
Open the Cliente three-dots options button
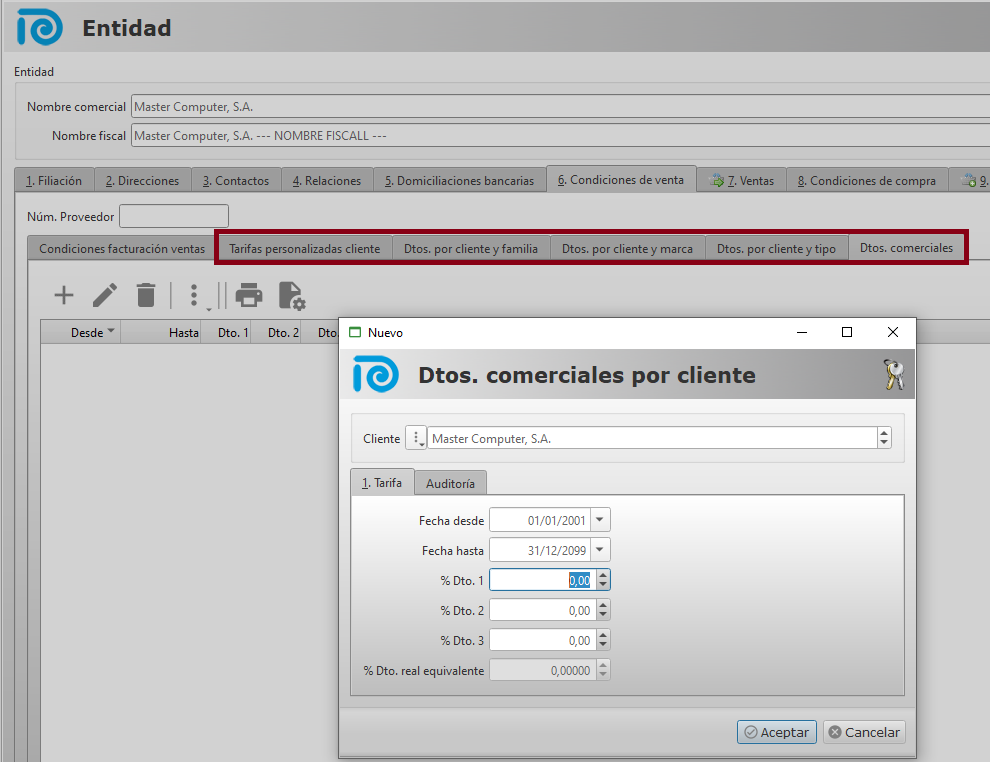click(416, 439)
